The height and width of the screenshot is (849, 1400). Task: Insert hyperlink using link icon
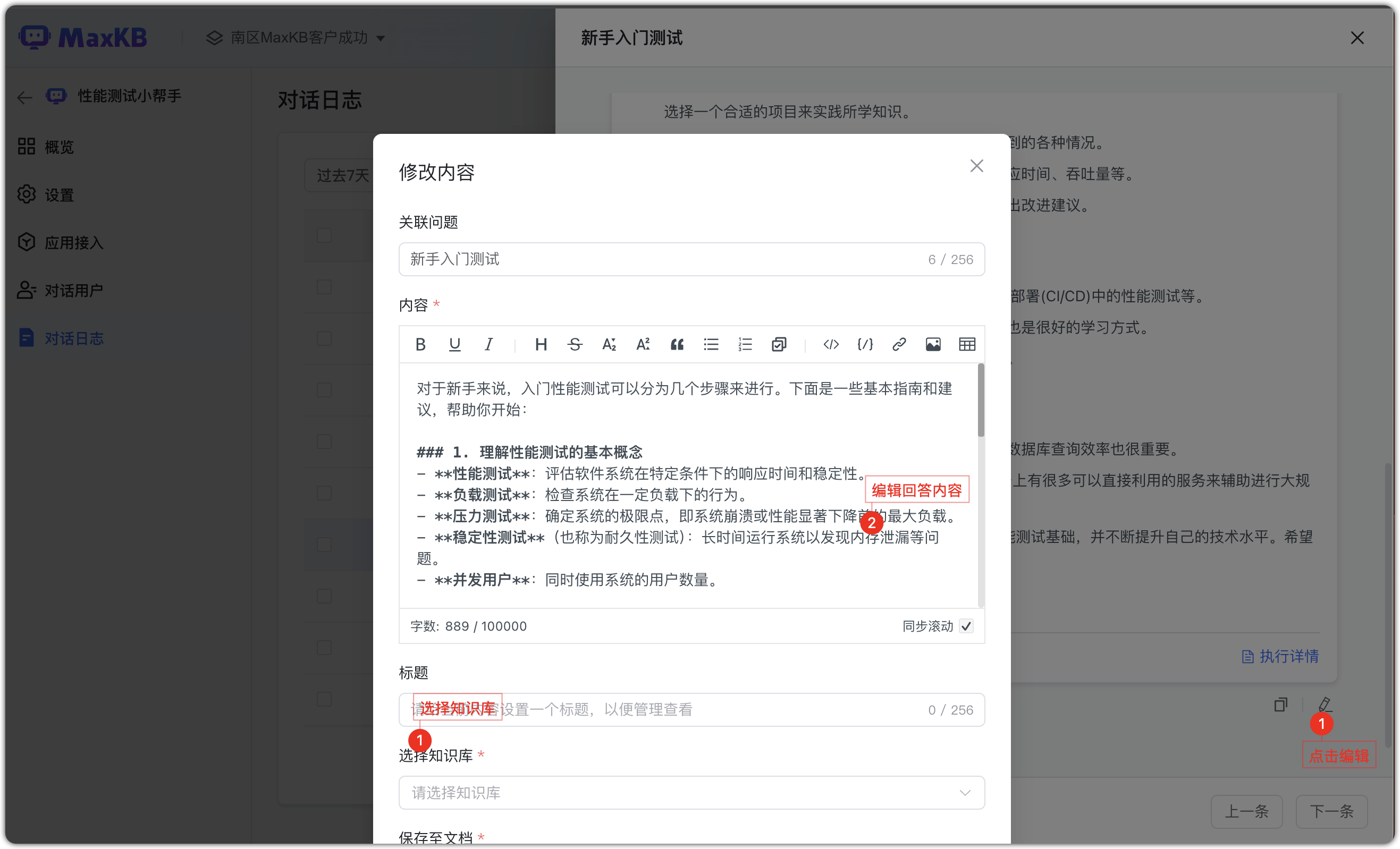click(x=899, y=344)
